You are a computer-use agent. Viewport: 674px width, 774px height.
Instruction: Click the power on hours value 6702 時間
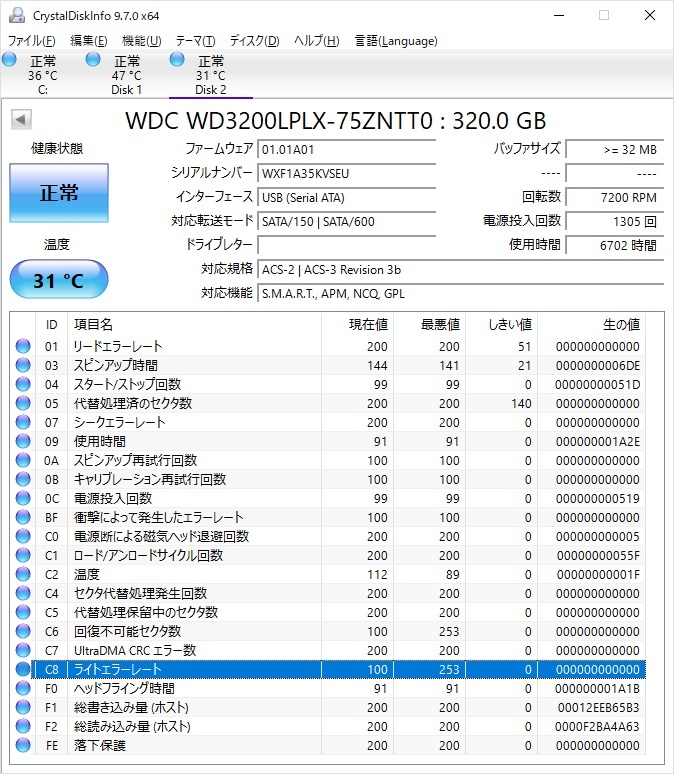[x=615, y=245]
